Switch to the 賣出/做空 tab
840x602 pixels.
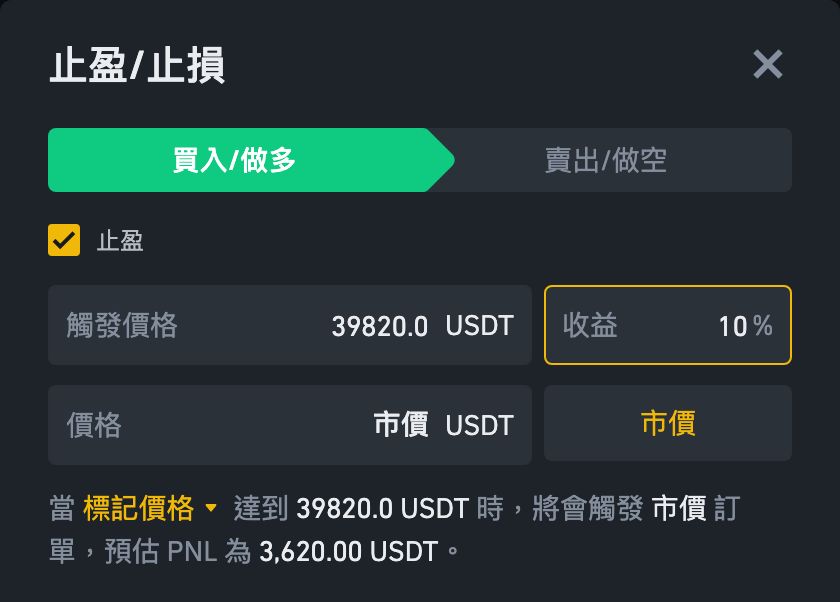tap(606, 160)
